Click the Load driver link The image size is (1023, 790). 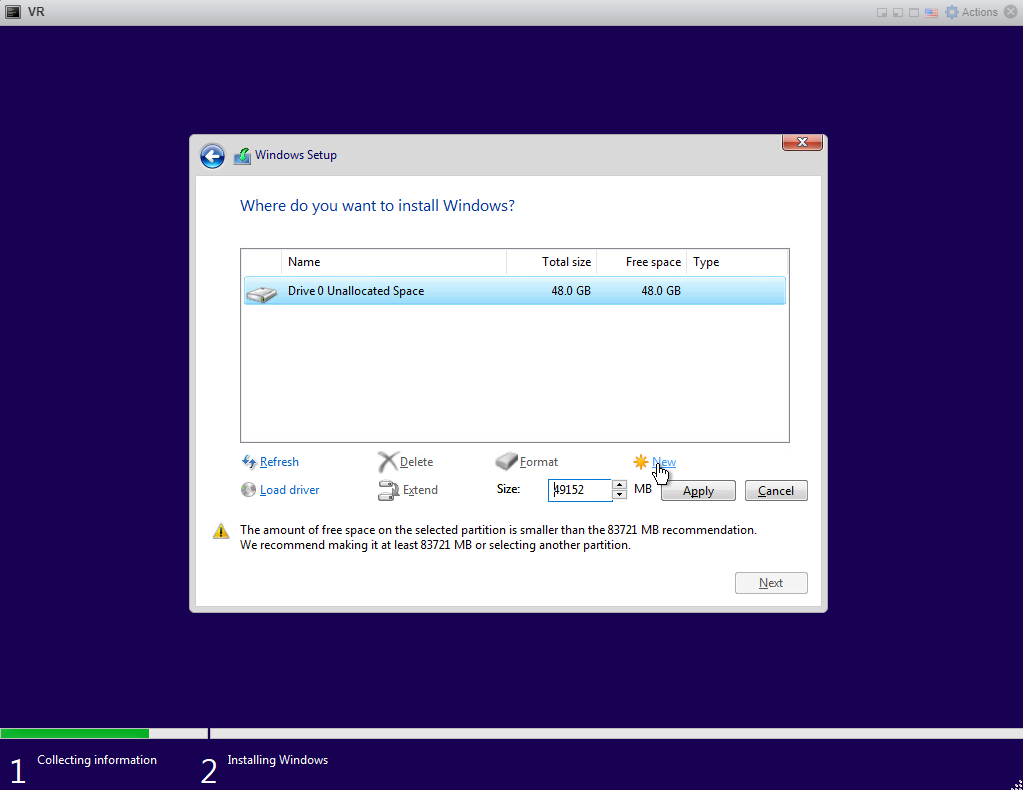click(289, 490)
